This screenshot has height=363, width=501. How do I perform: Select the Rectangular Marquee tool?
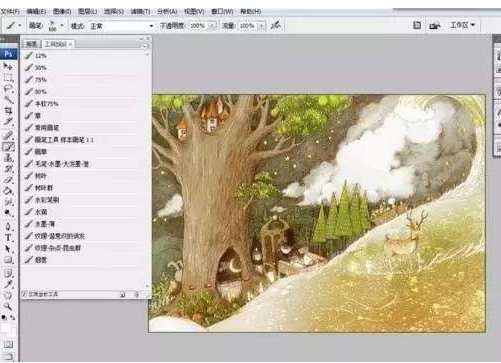click(x=8, y=78)
